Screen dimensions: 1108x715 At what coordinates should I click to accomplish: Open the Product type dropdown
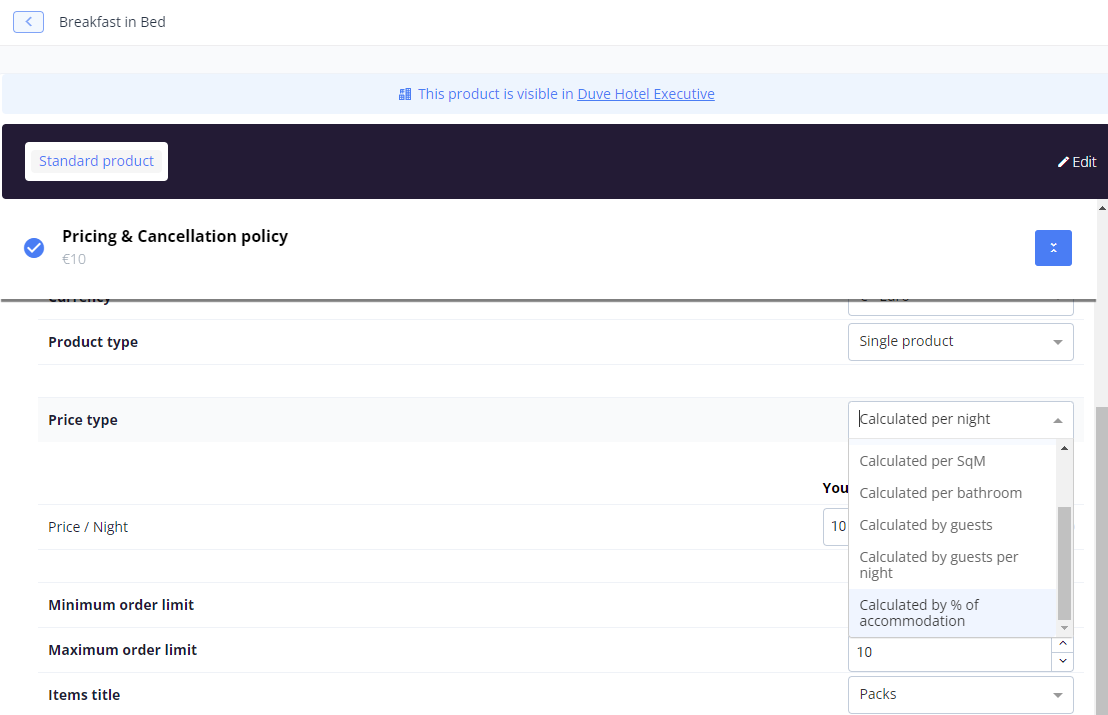click(x=960, y=342)
